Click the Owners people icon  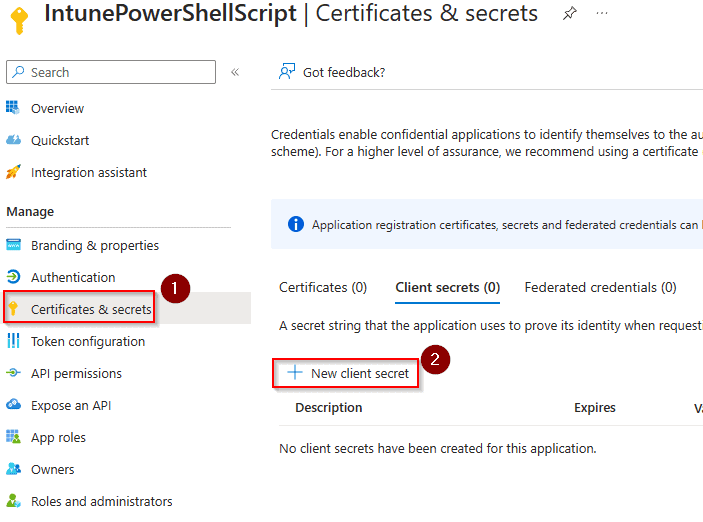[13, 469]
